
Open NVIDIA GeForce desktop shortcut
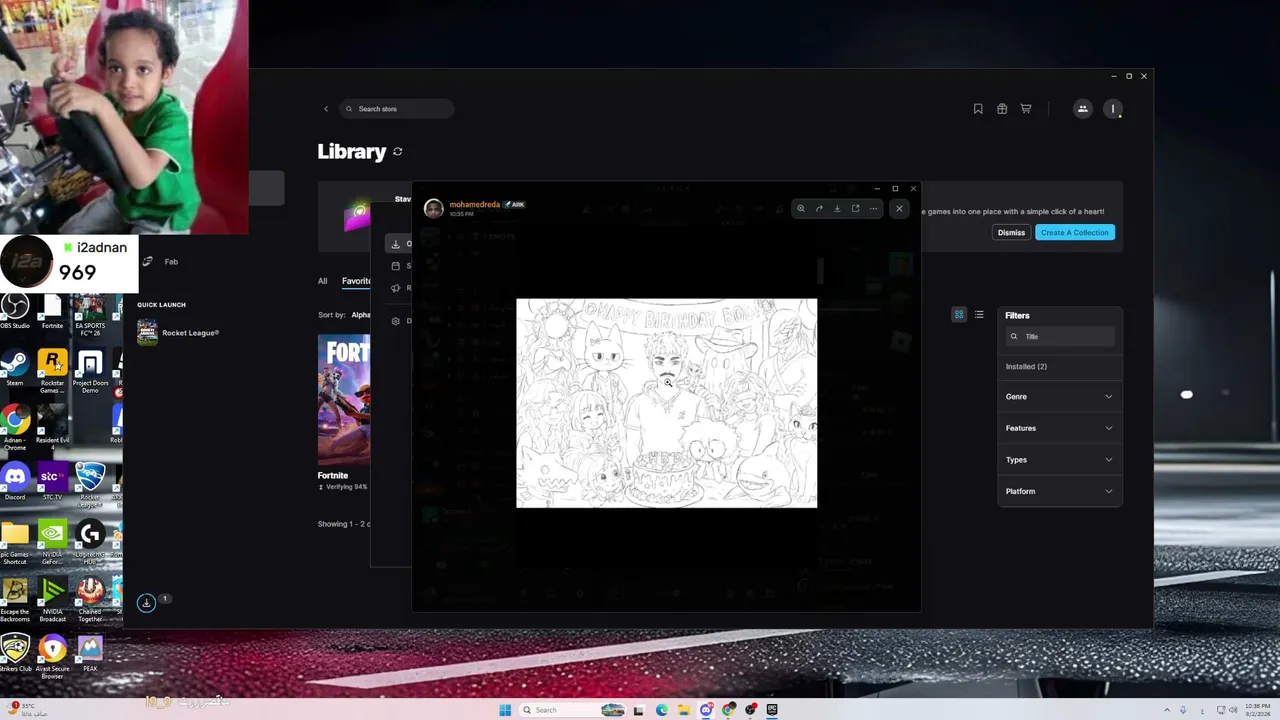point(52,543)
